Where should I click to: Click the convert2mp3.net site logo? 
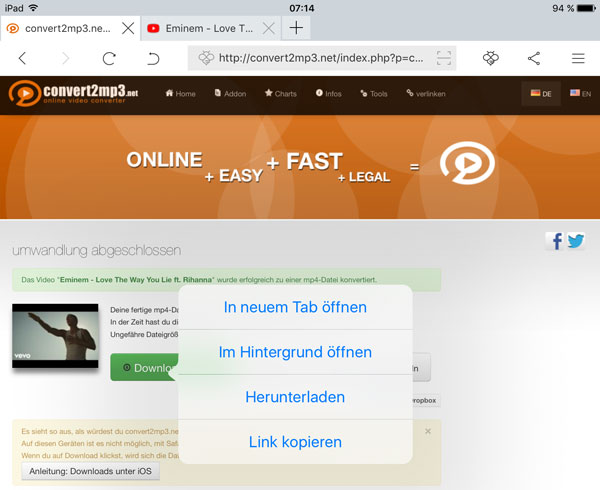73,93
